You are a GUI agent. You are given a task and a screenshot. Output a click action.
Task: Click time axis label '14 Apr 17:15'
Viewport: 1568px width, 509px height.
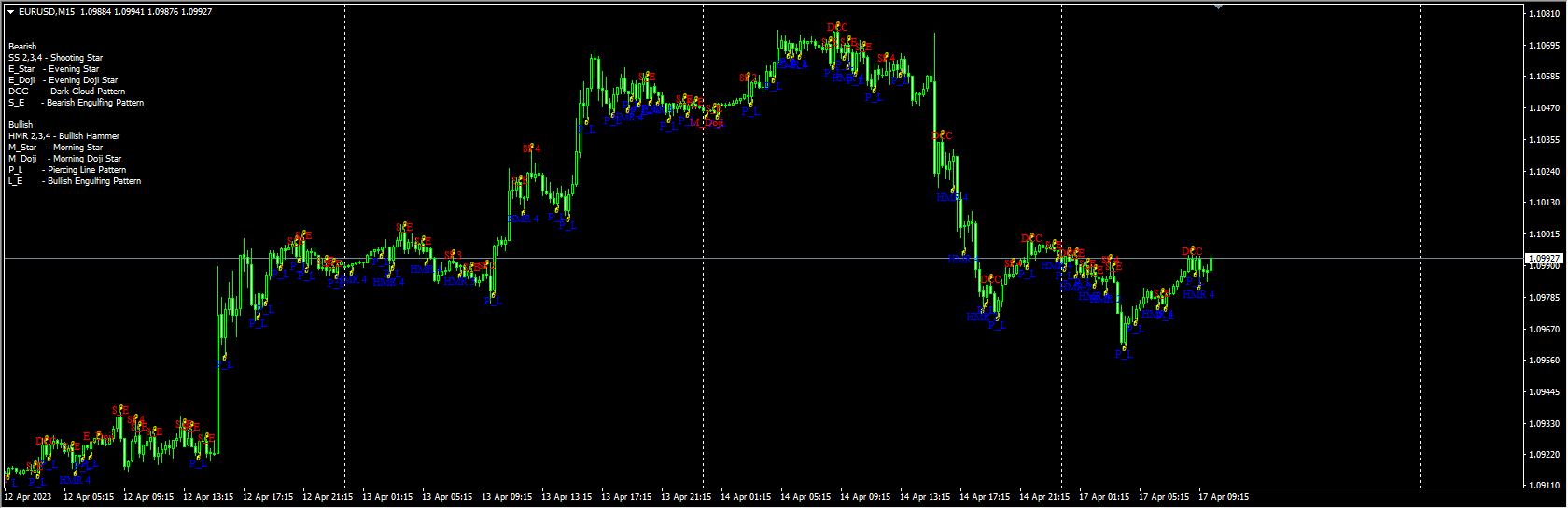pyautogui.click(x=985, y=497)
